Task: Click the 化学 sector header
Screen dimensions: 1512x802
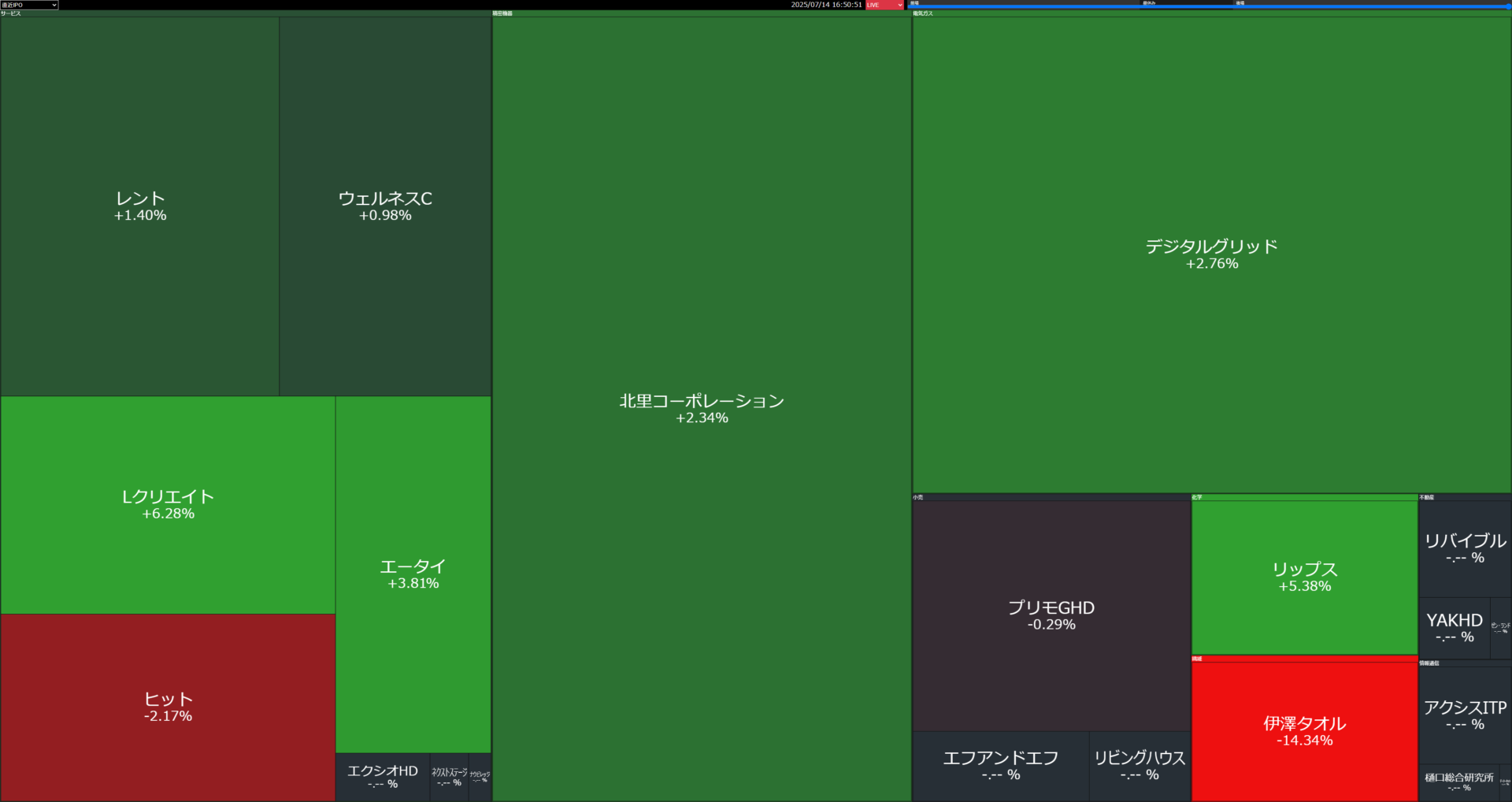Action: [1305, 497]
